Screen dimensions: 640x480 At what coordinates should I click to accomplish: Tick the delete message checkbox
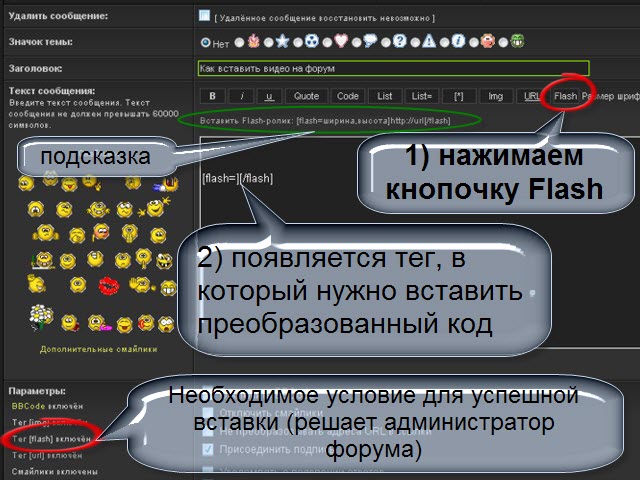(204, 16)
